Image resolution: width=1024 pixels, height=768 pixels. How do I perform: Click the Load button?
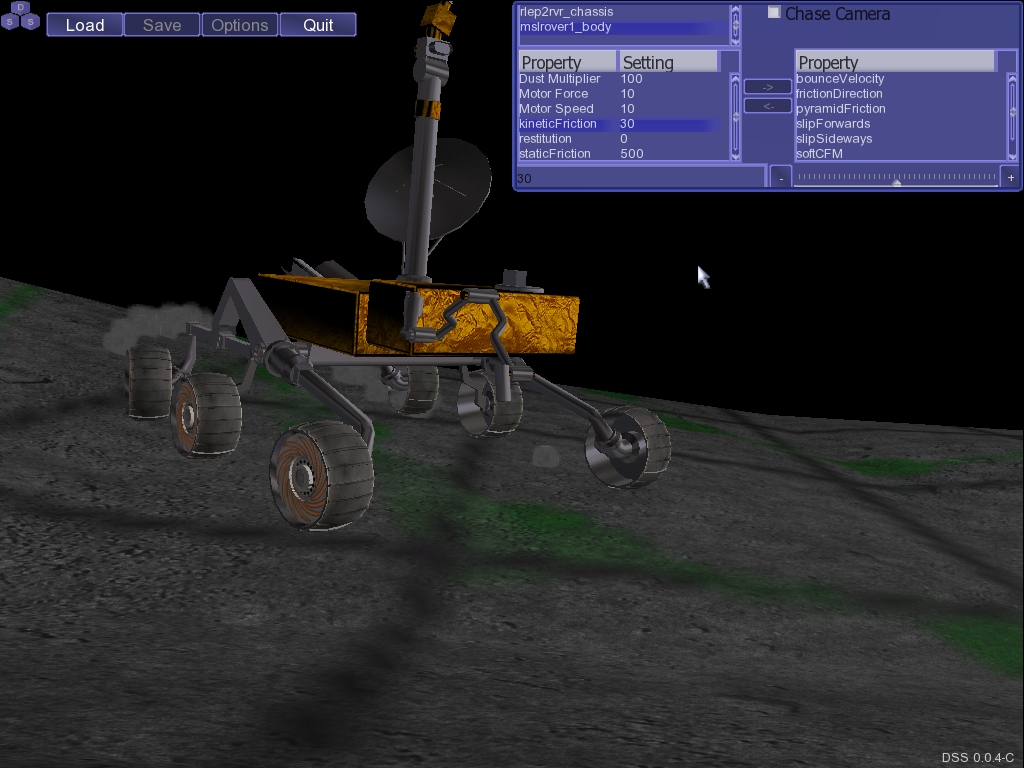85,25
